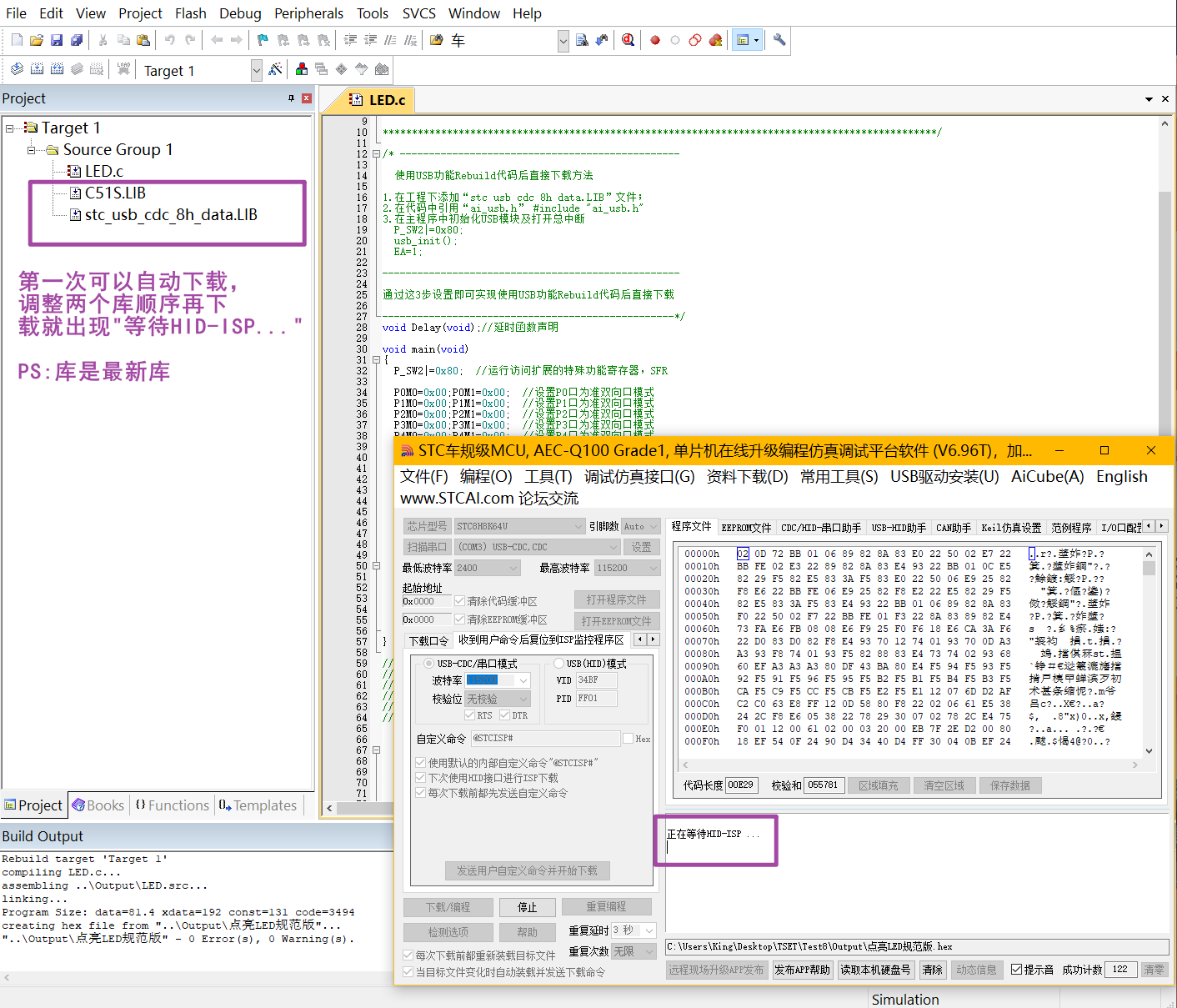This screenshot has width=1177, height=1008.
Task: Click the Save All icon
Action: coord(77,40)
